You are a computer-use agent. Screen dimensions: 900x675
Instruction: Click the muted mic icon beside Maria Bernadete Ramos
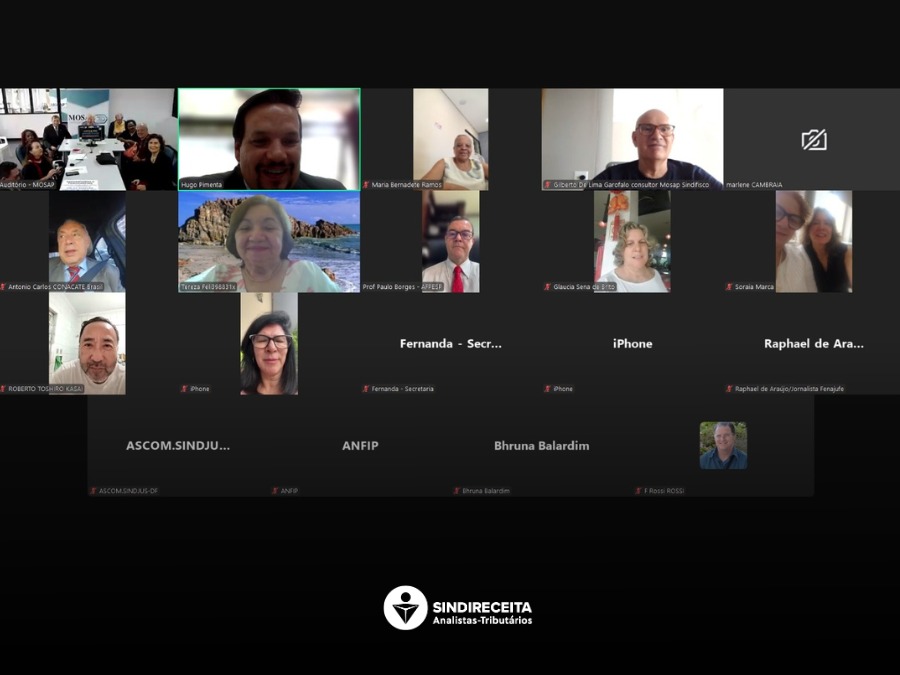tap(366, 185)
